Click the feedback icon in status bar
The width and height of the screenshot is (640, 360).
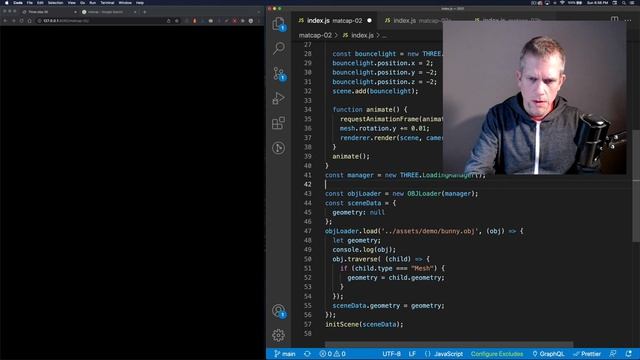[613, 354]
